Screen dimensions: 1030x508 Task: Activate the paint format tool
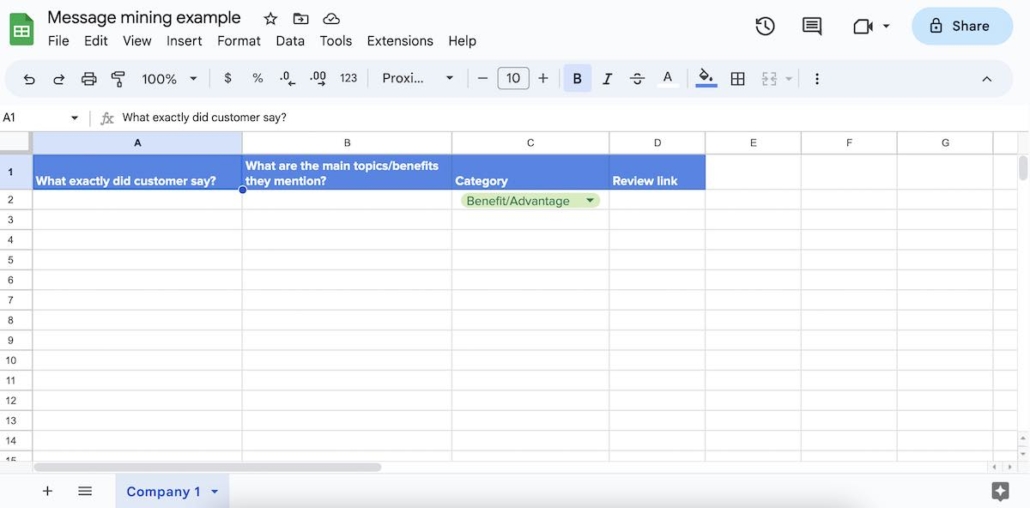coord(118,79)
